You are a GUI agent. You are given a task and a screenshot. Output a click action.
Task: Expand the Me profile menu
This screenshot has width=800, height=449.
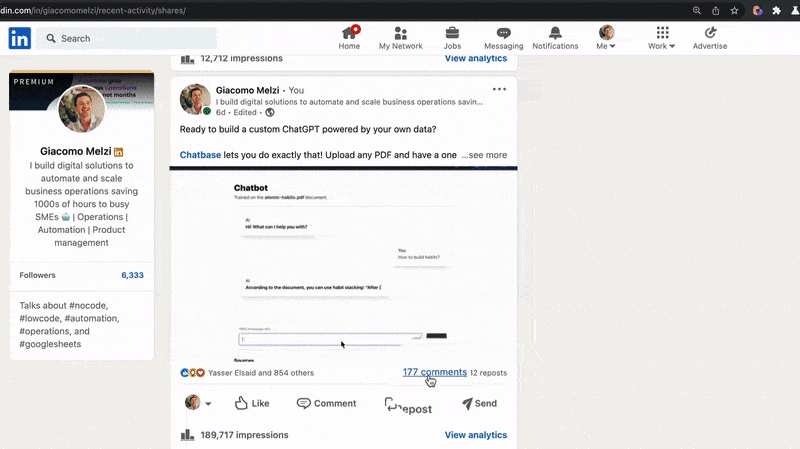click(606, 38)
